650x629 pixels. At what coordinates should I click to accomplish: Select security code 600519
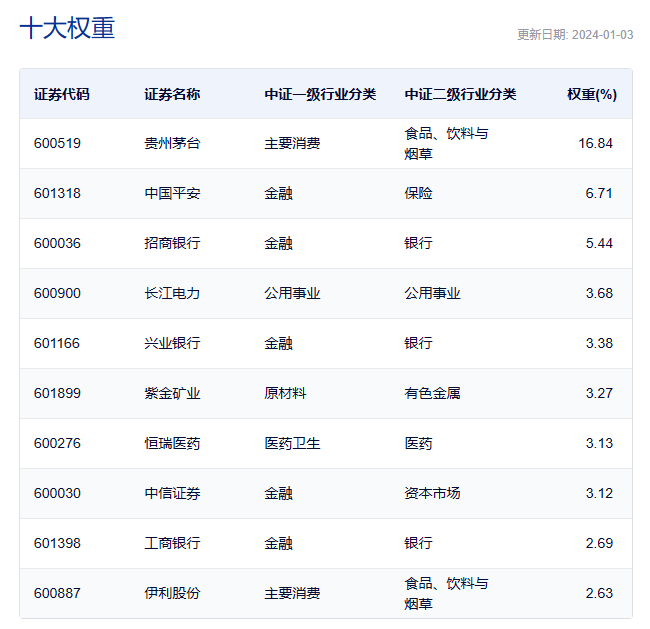pyautogui.click(x=57, y=143)
